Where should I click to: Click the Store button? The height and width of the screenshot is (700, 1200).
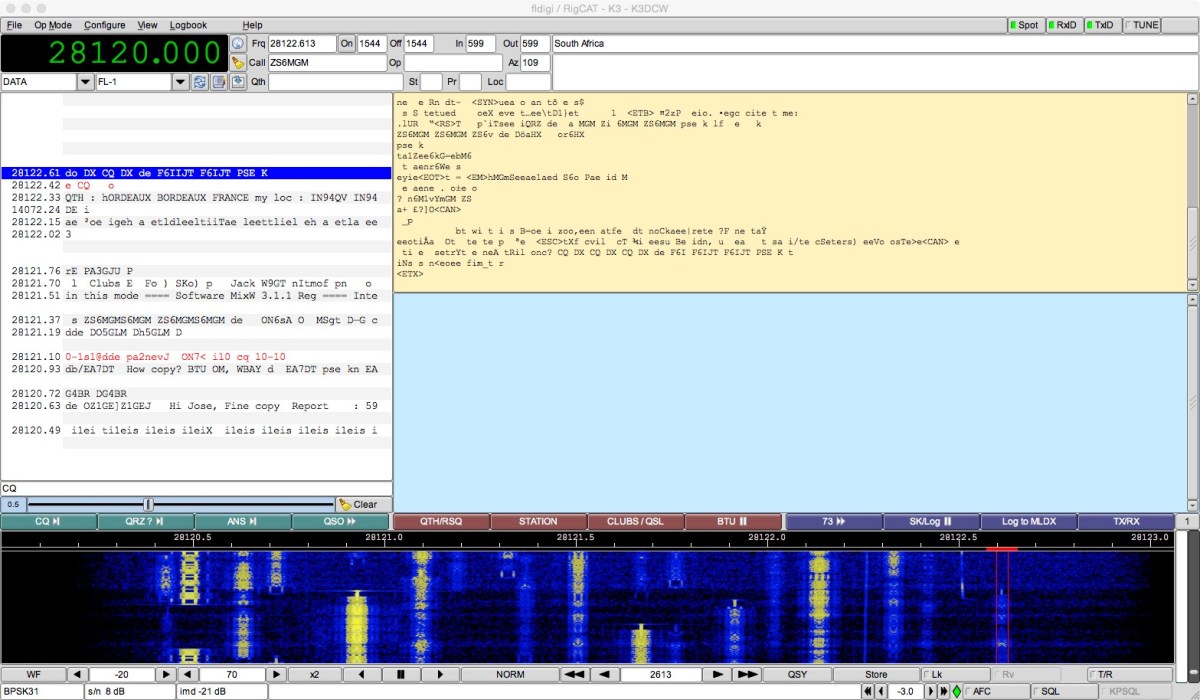(x=876, y=674)
